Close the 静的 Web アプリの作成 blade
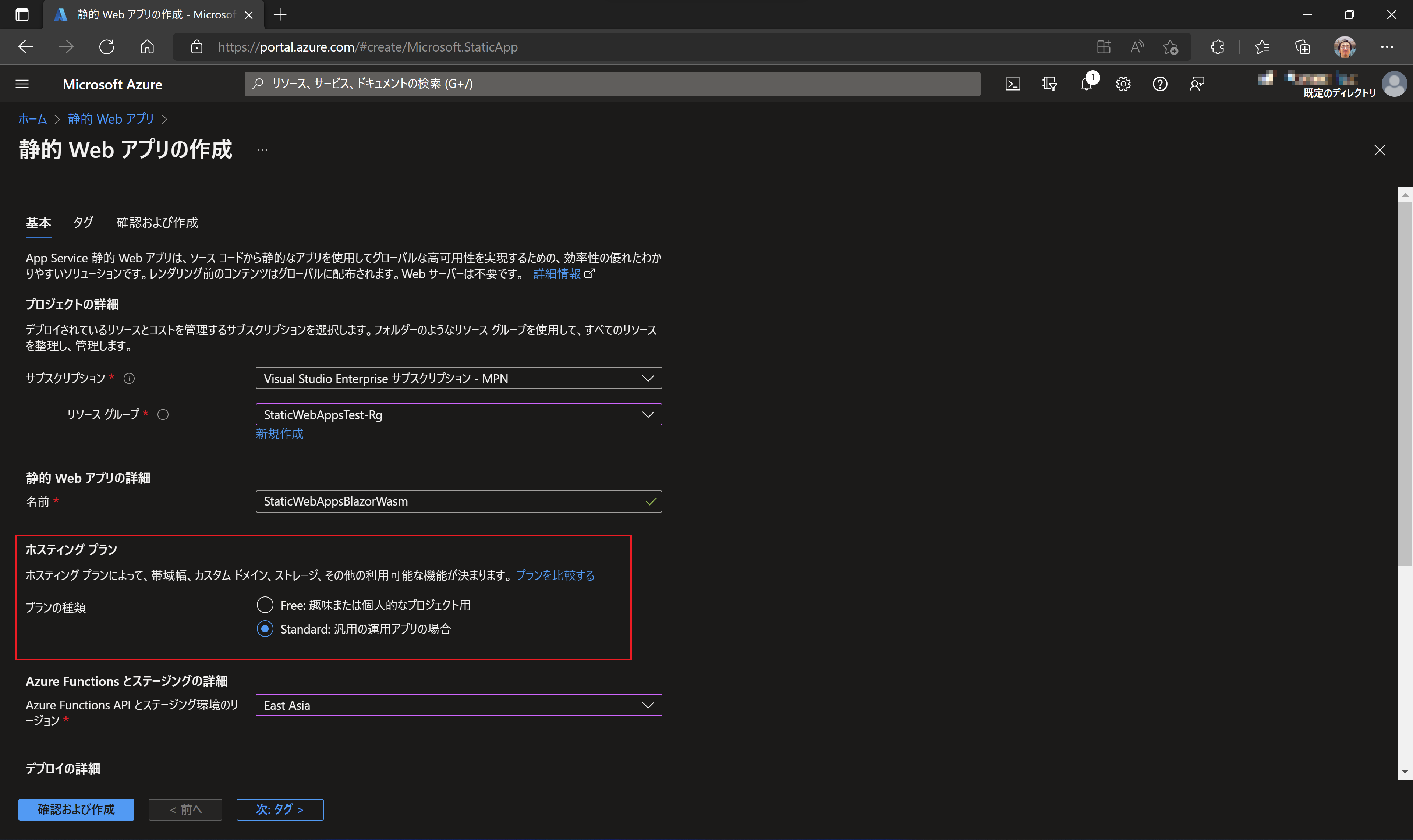The image size is (1413, 840). tap(1380, 150)
